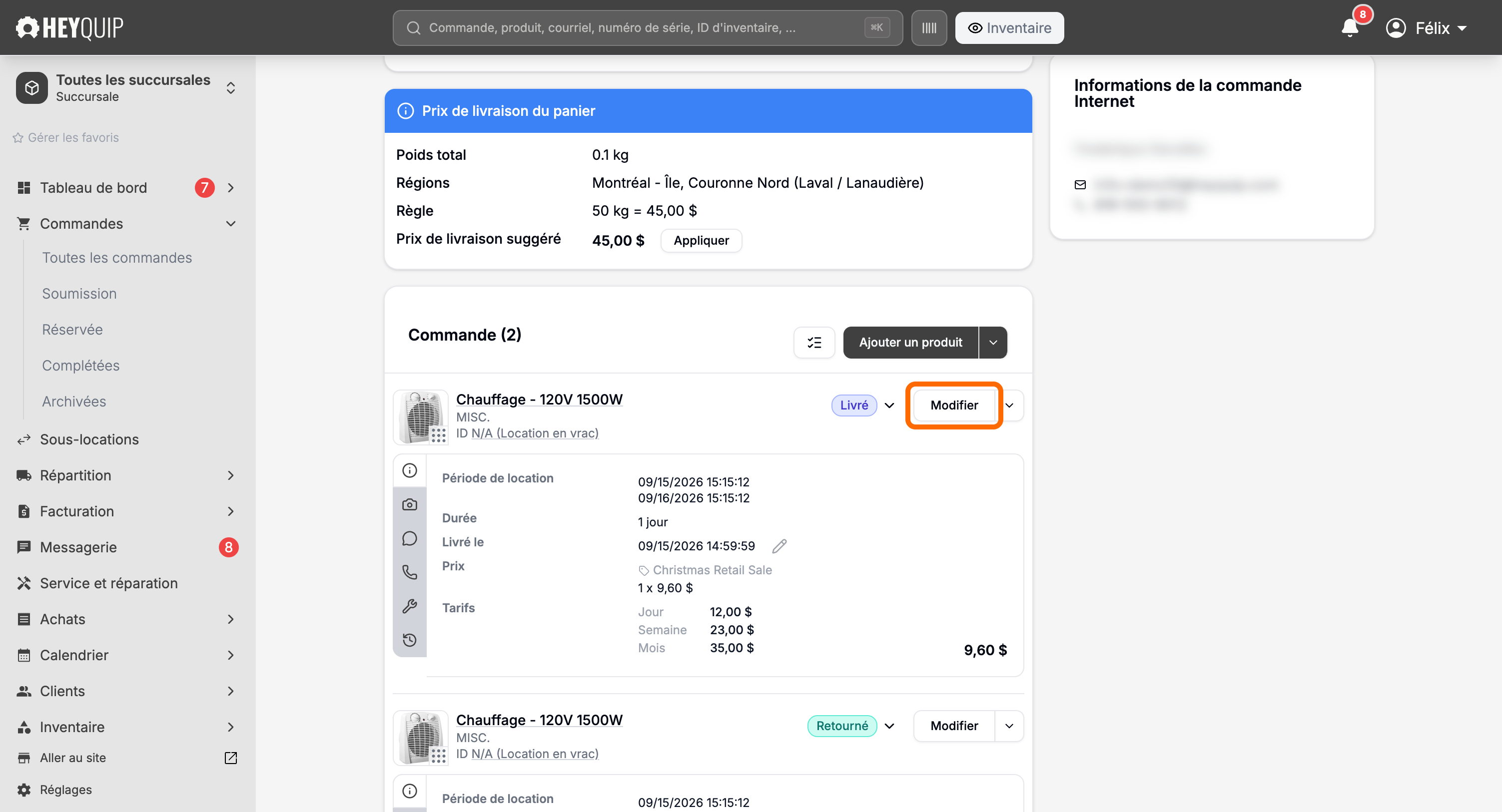1502x812 pixels.
Task: Open the Félix user menu
Action: coord(1426,28)
